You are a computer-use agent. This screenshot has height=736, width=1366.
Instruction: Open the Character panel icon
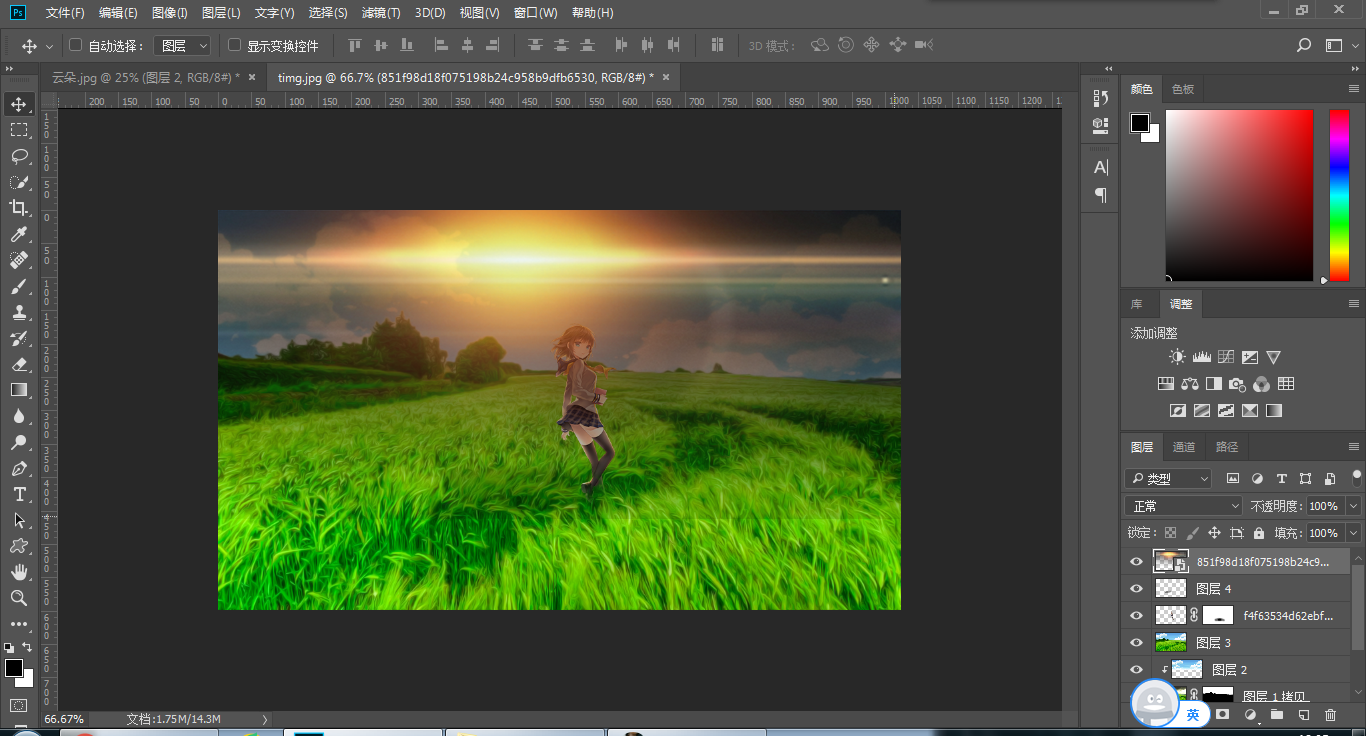[1101, 167]
